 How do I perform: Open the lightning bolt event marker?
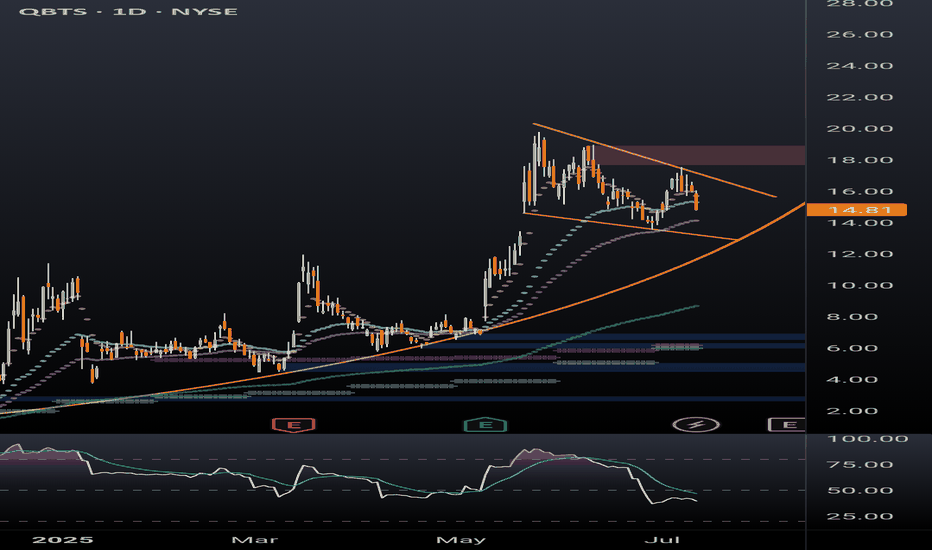click(x=696, y=425)
